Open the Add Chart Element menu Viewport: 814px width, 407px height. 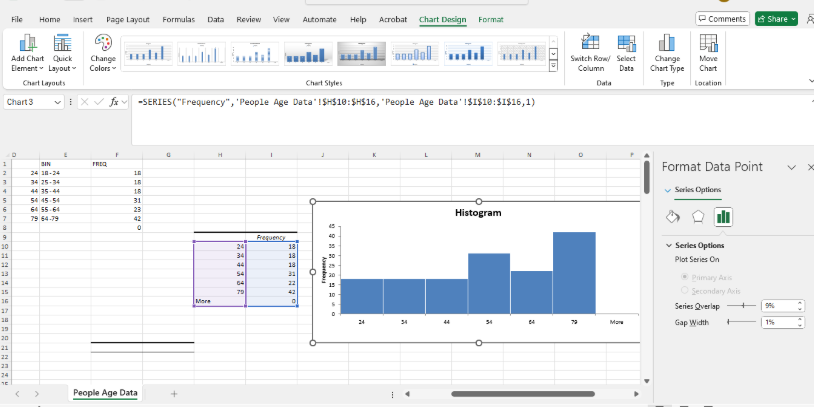coord(27,50)
